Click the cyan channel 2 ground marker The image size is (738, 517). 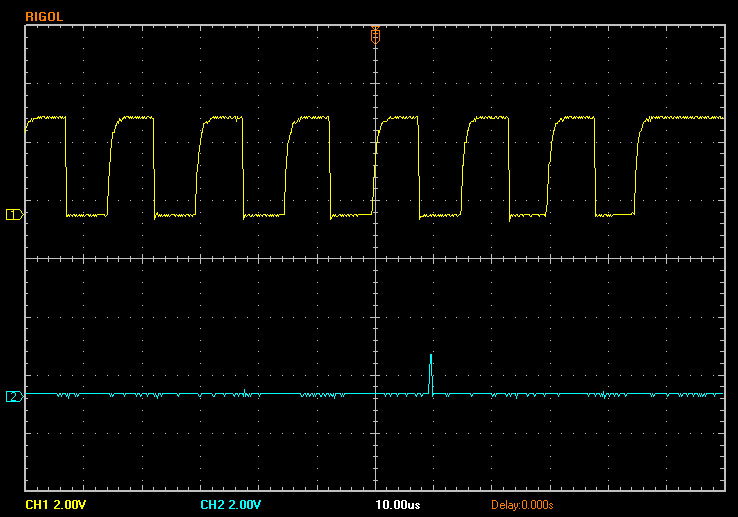point(13,397)
